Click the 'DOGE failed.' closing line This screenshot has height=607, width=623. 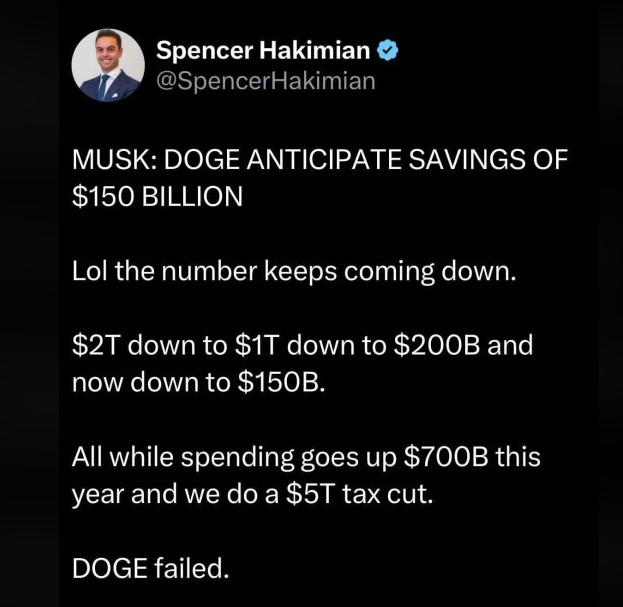click(x=151, y=568)
